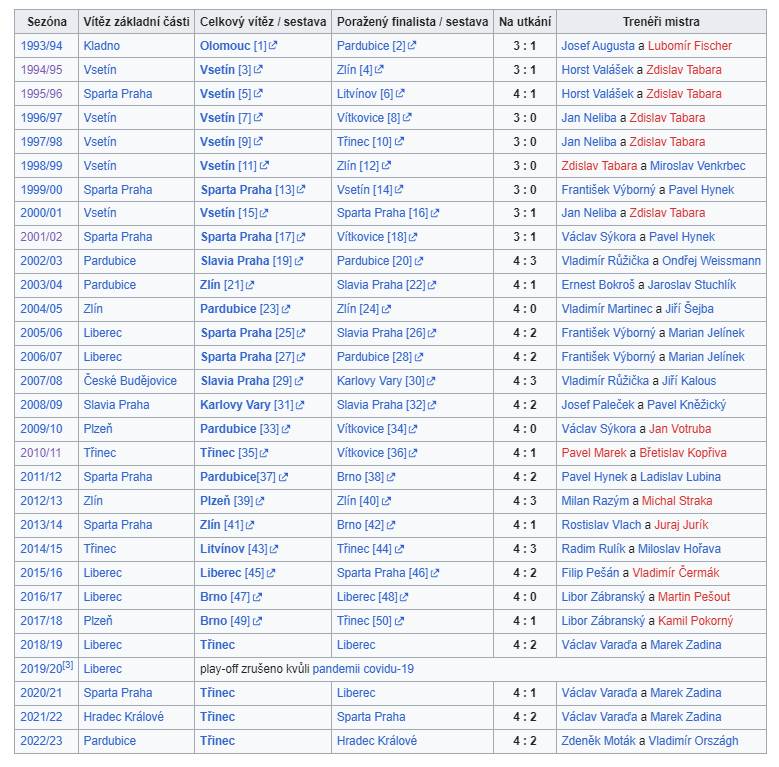The height and width of the screenshot is (767, 779).
Task: Click external link icon after Litvínov [6]
Action: coord(400,93)
